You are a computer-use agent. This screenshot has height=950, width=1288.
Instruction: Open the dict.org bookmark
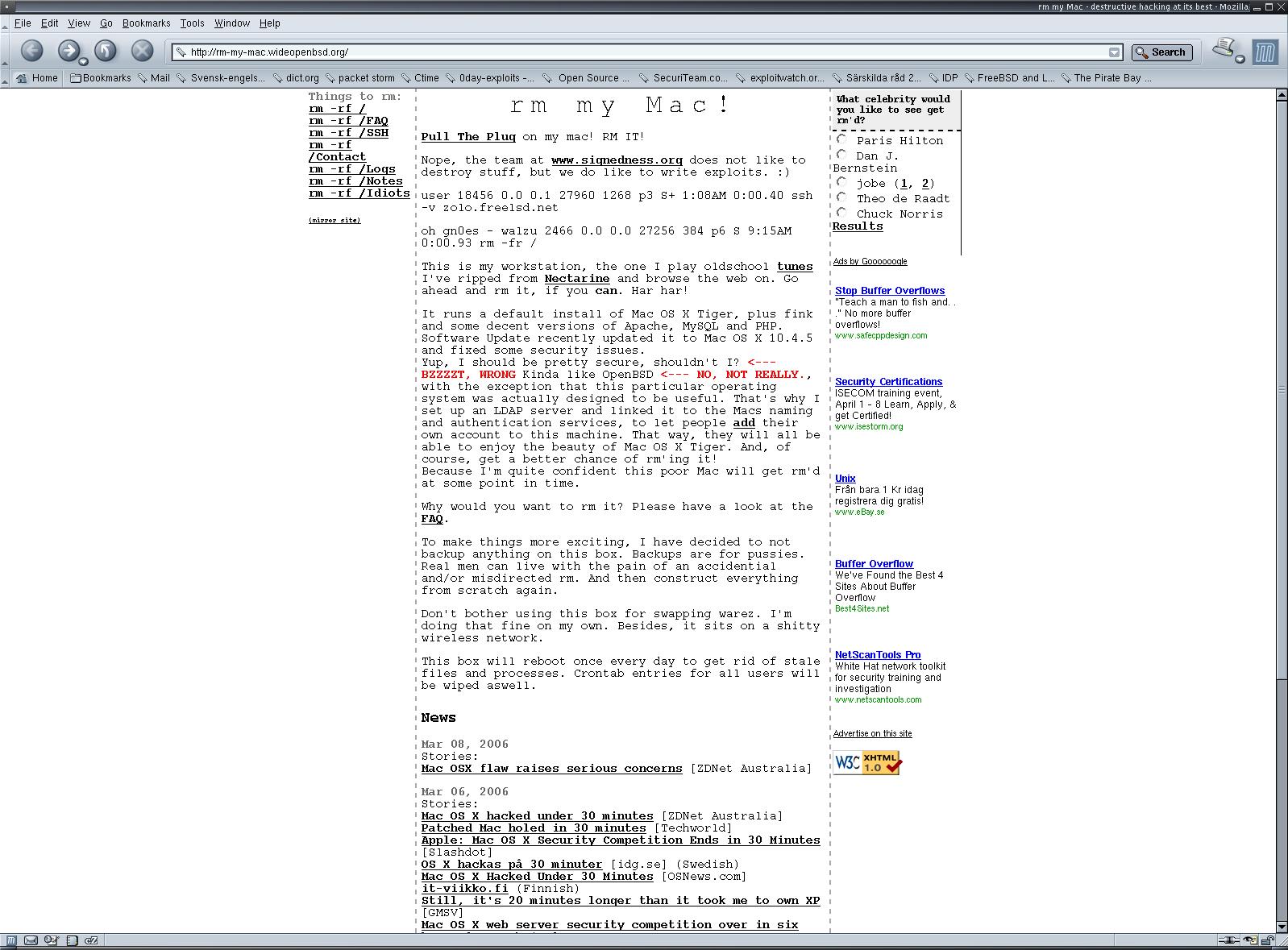296,78
